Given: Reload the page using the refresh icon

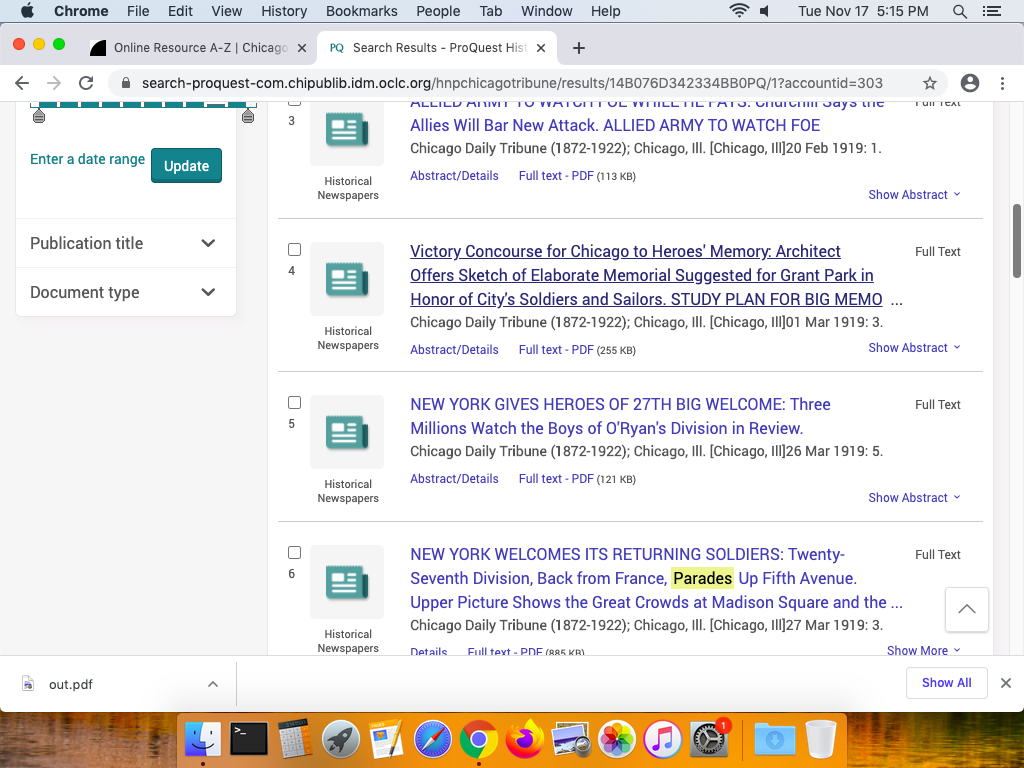Looking at the screenshot, I should (x=86, y=83).
